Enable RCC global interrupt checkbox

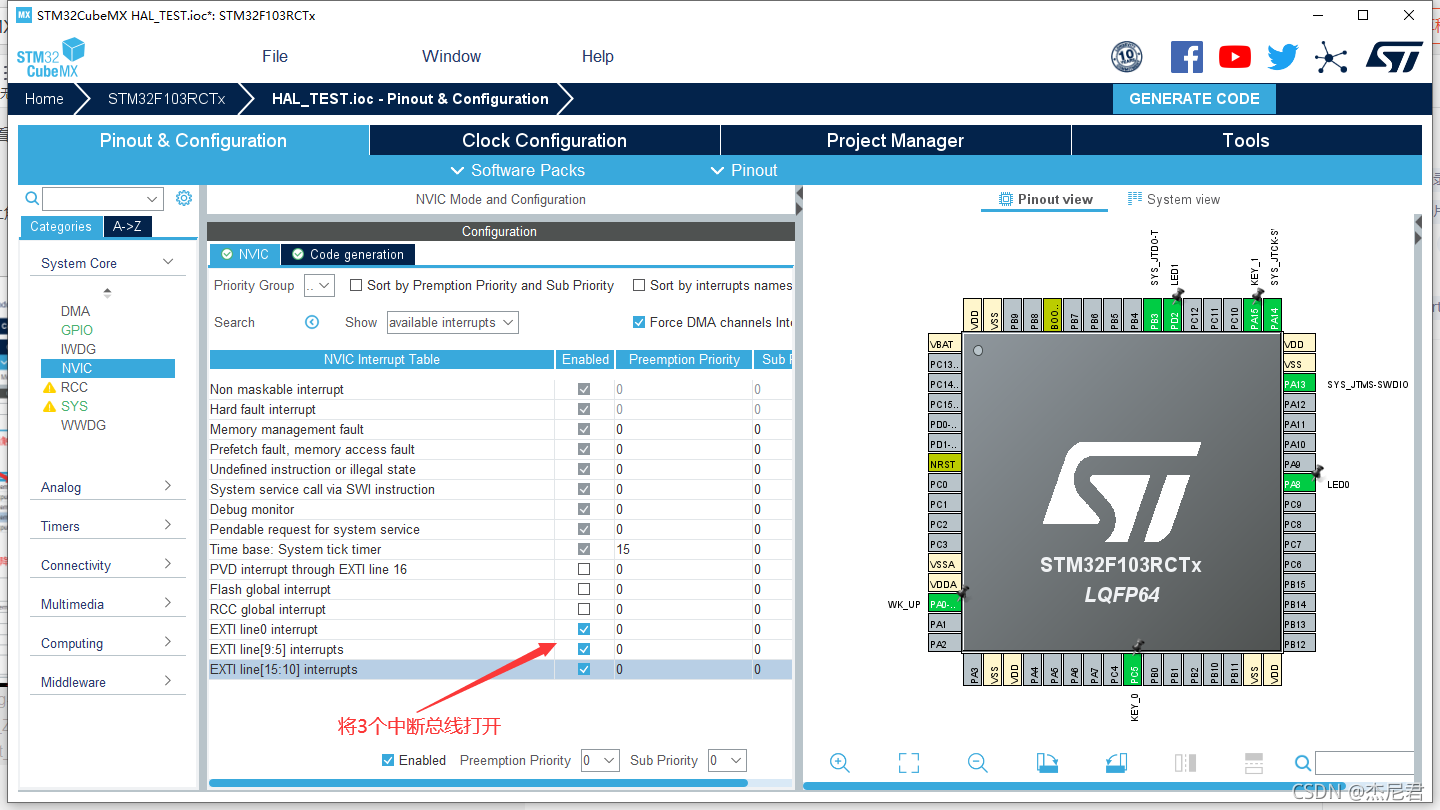584,609
